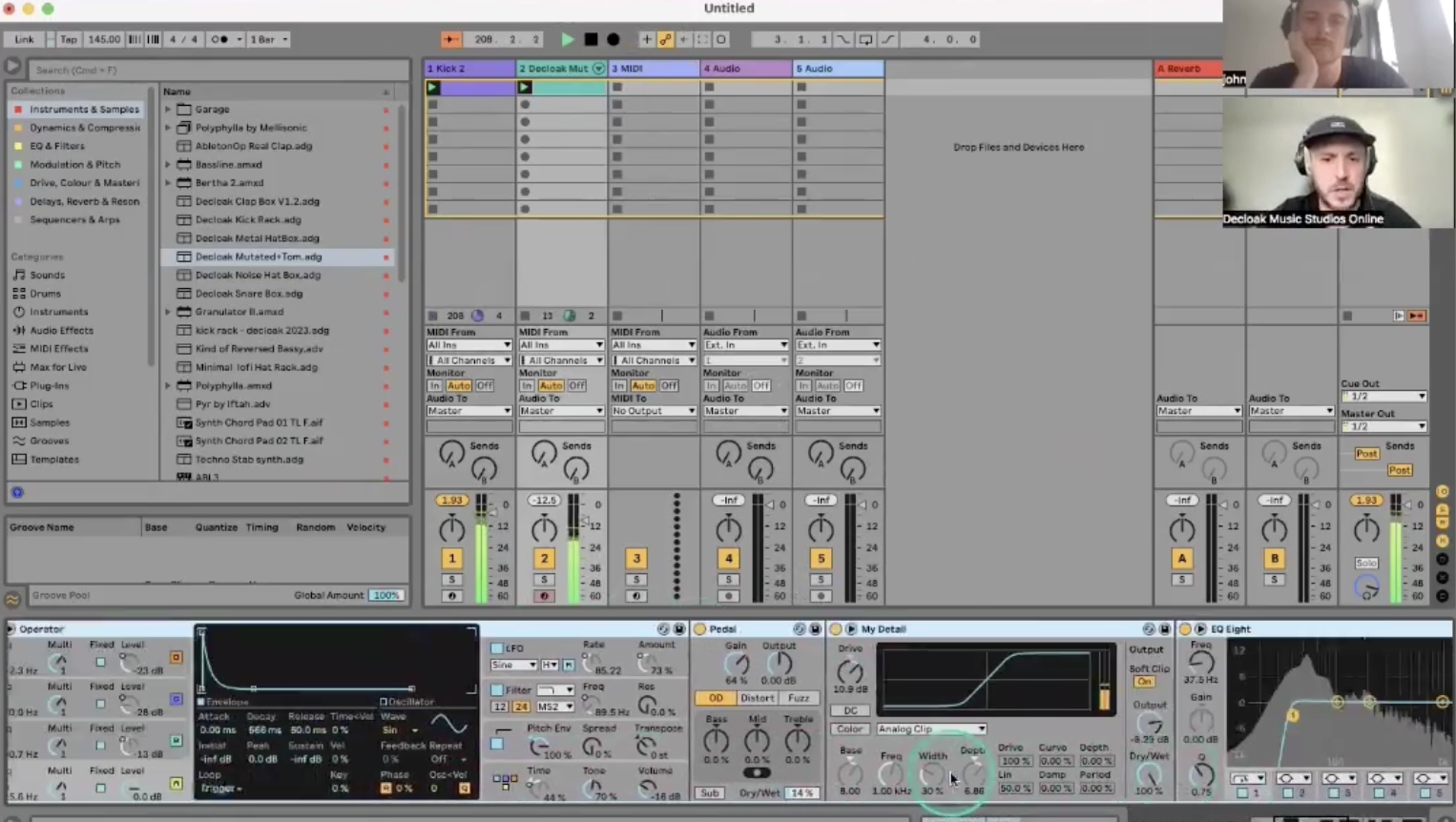The height and width of the screenshot is (822, 1456).
Task: Select the Max for Live category
Action: (57, 367)
